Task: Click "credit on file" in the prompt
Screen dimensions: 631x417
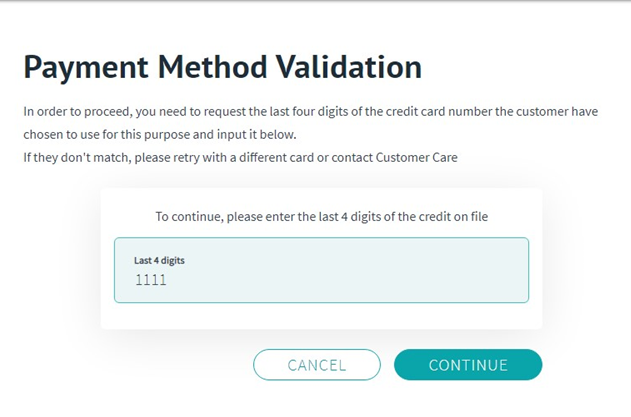Action: coord(453,217)
